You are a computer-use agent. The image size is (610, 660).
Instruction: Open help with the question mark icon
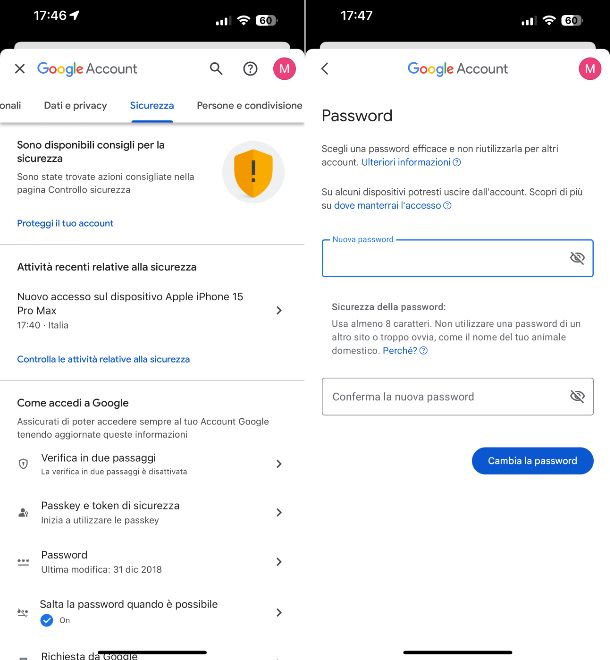pos(251,69)
